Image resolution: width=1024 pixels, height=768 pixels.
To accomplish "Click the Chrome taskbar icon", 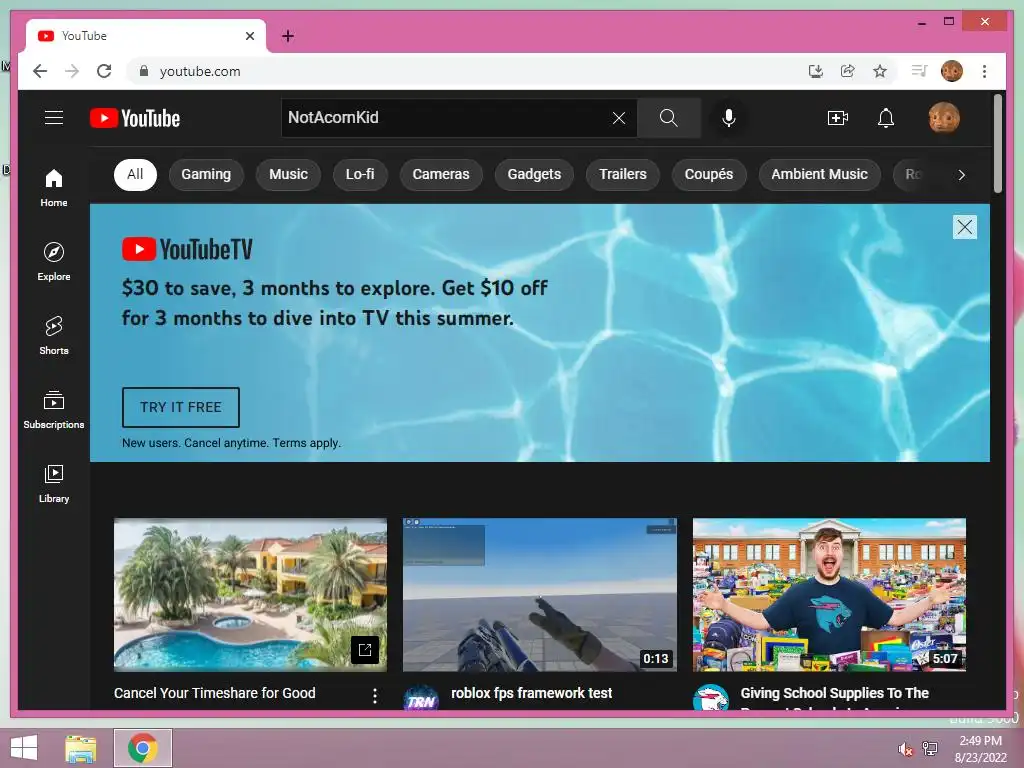I will click(142, 748).
